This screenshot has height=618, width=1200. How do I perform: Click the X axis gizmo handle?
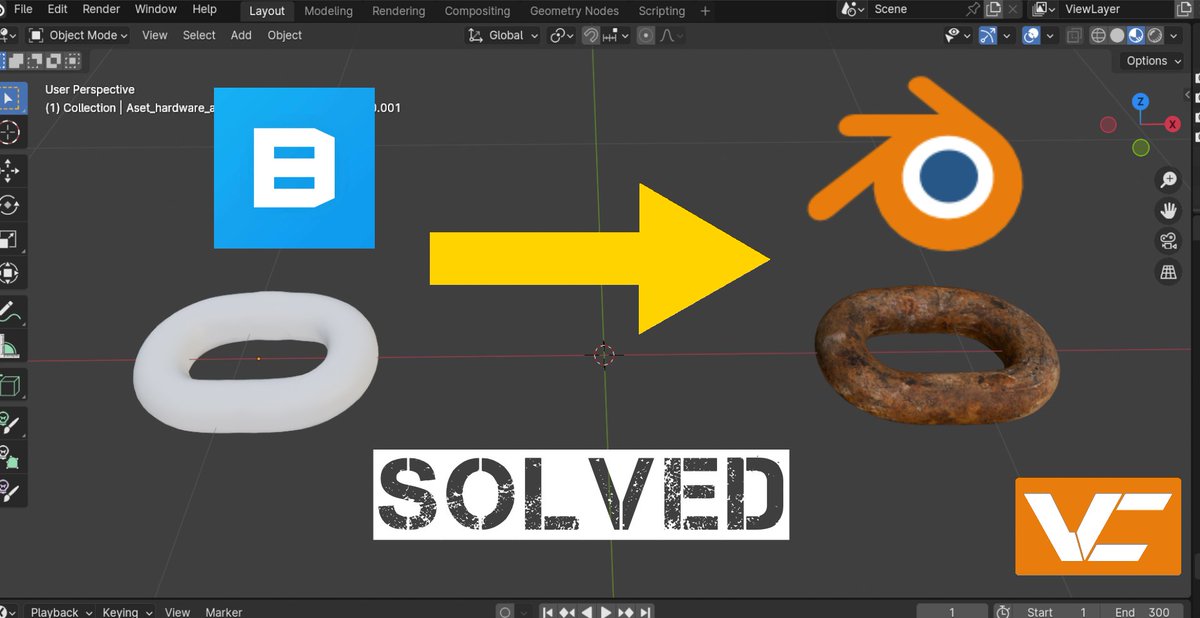(x=1172, y=124)
